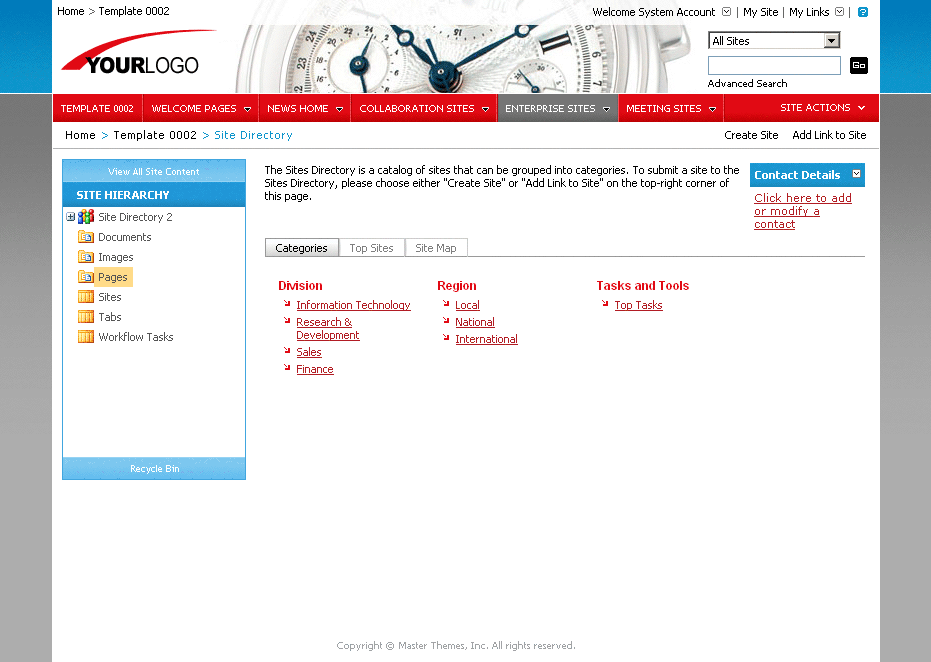The height and width of the screenshot is (662, 931).
Task: Open the Documents folder icon in Site Hierarchy
Action: pos(85,237)
